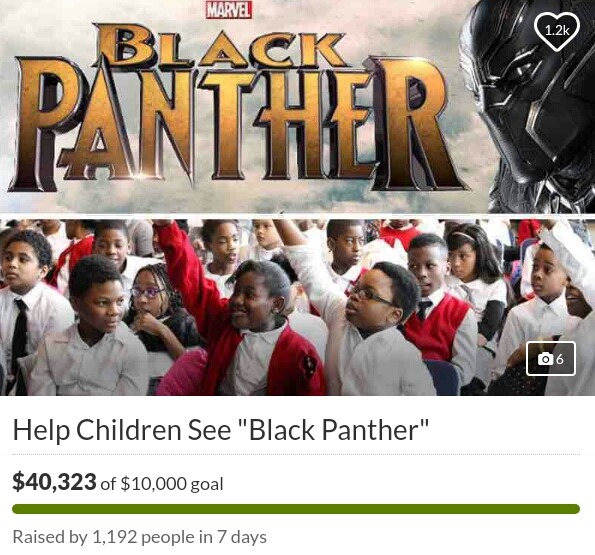Select the golden PANTHER lettering
Viewport: 595px width, 555px height.
coord(237,123)
